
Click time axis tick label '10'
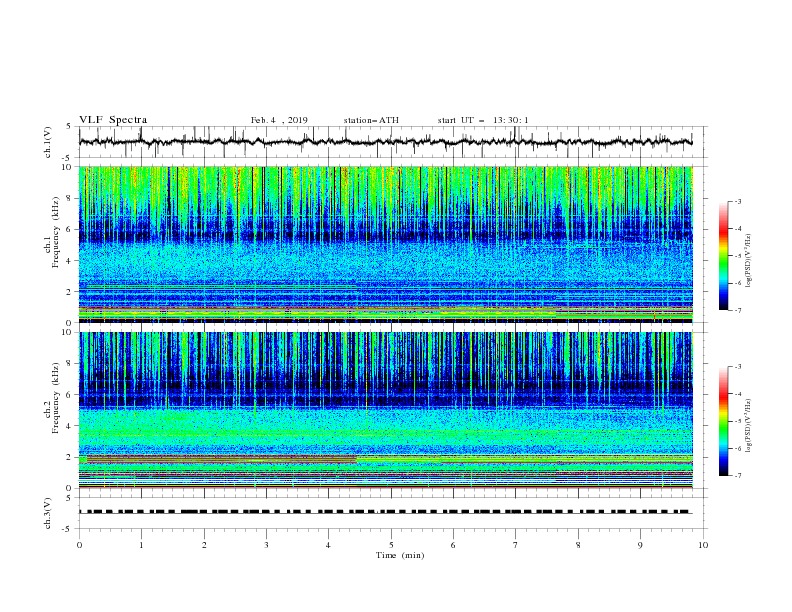[x=703, y=545]
